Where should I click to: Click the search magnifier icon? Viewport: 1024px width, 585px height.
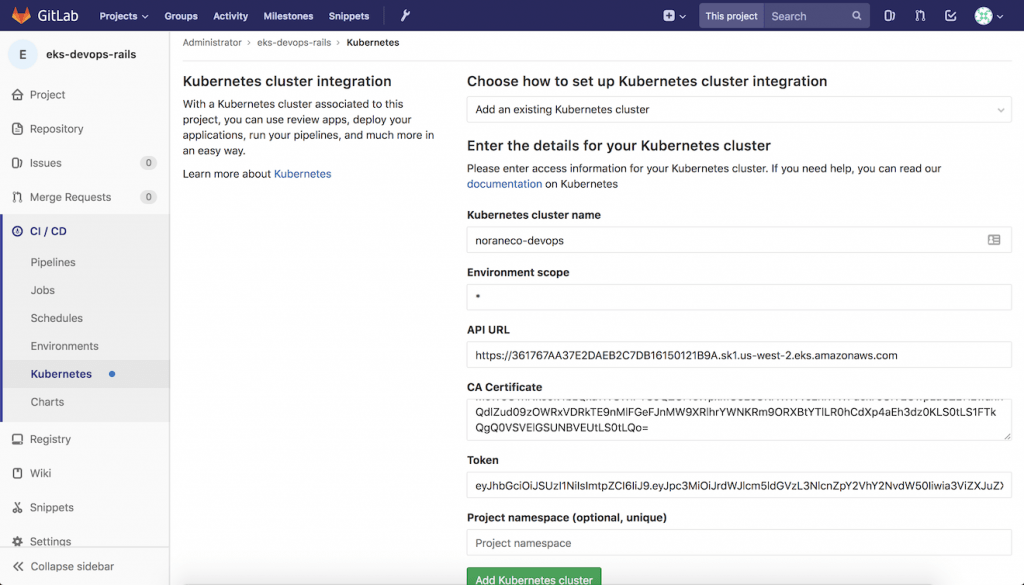point(857,16)
